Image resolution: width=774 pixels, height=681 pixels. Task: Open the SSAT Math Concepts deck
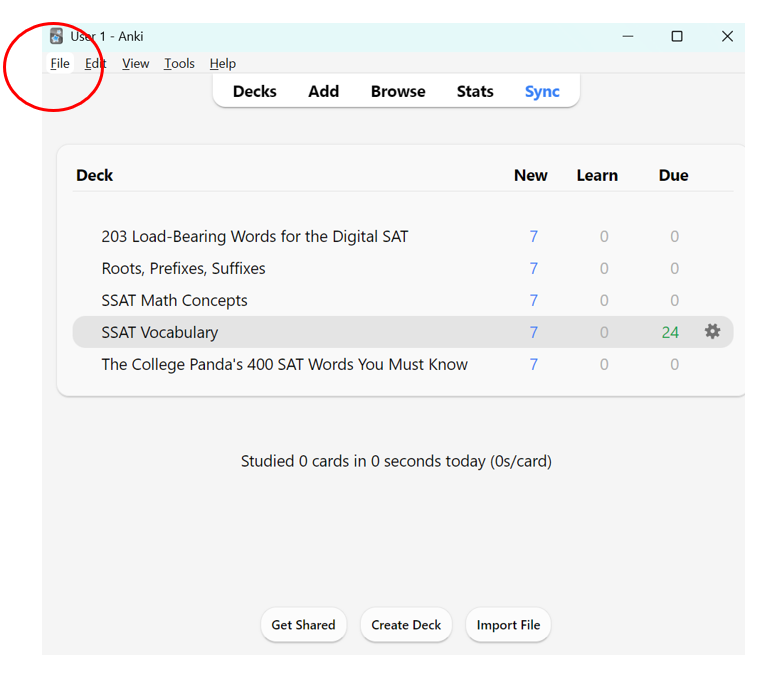(174, 301)
